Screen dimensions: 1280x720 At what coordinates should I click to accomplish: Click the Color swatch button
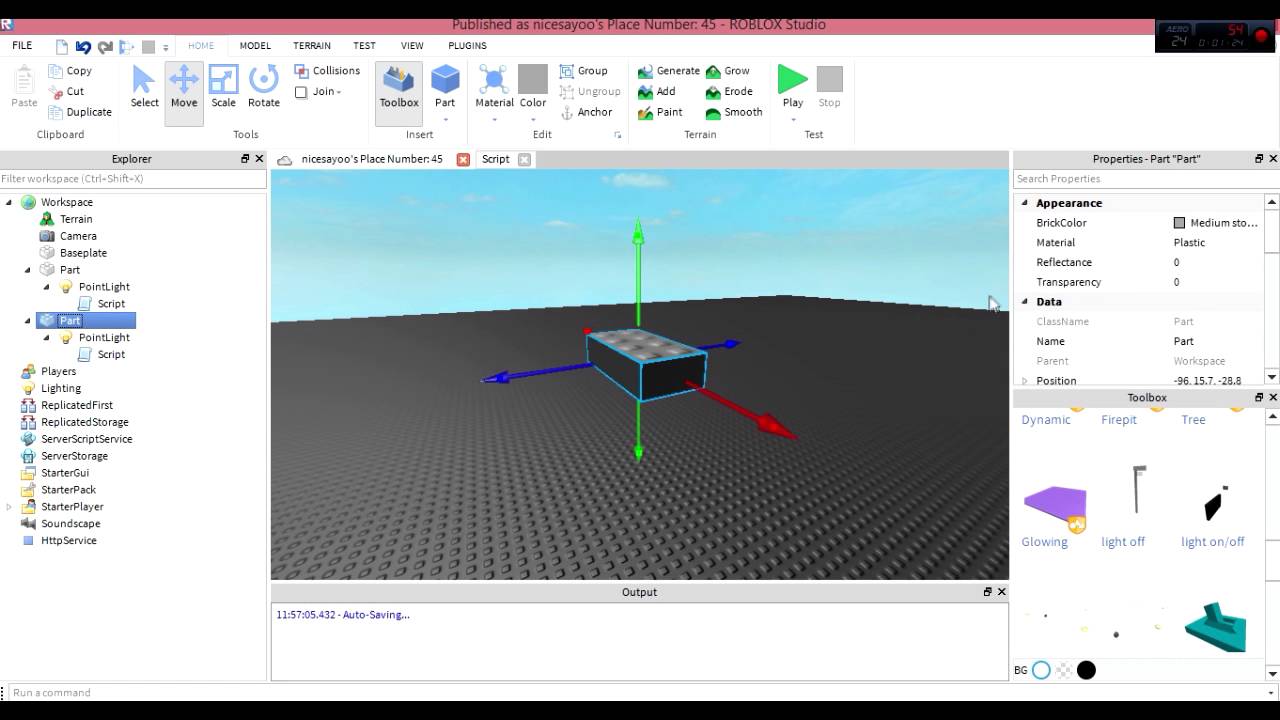click(533, 86)
